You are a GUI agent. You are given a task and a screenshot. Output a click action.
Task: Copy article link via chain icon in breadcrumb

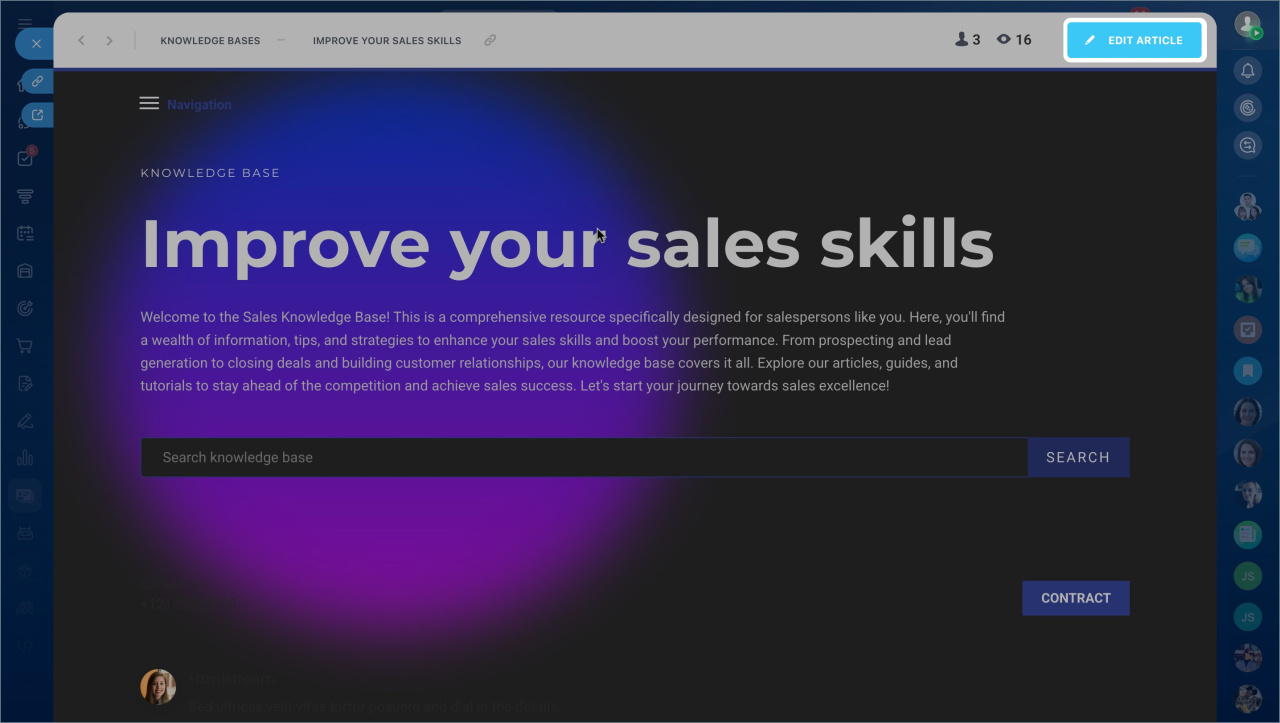pyautogui.click(x=490, y=41)
